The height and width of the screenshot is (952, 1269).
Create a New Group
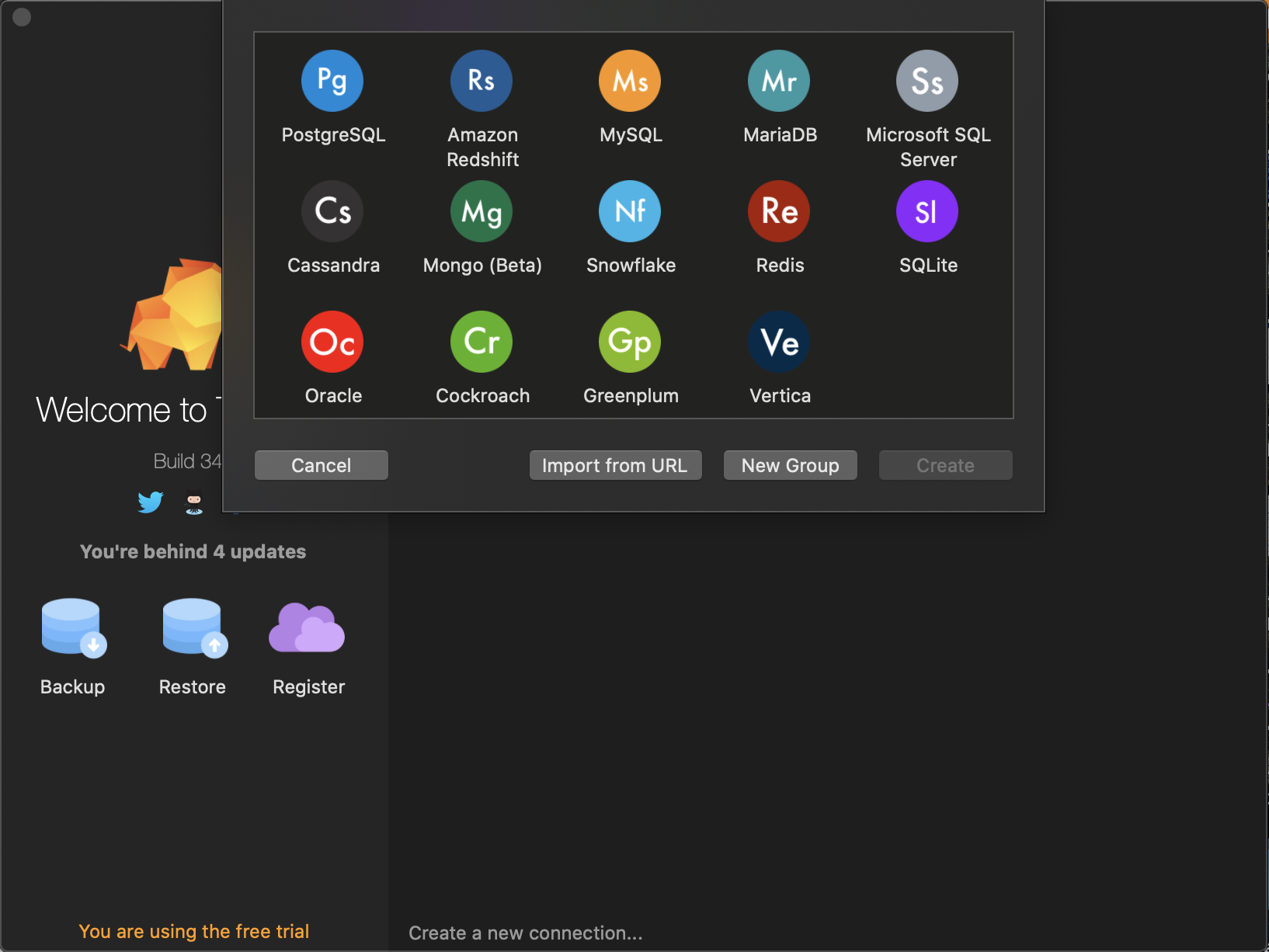pos(791,465)
